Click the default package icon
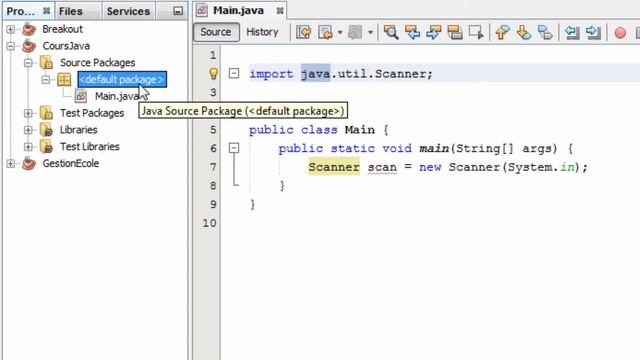The image size is (640, 360). click(x=64, y=80)
